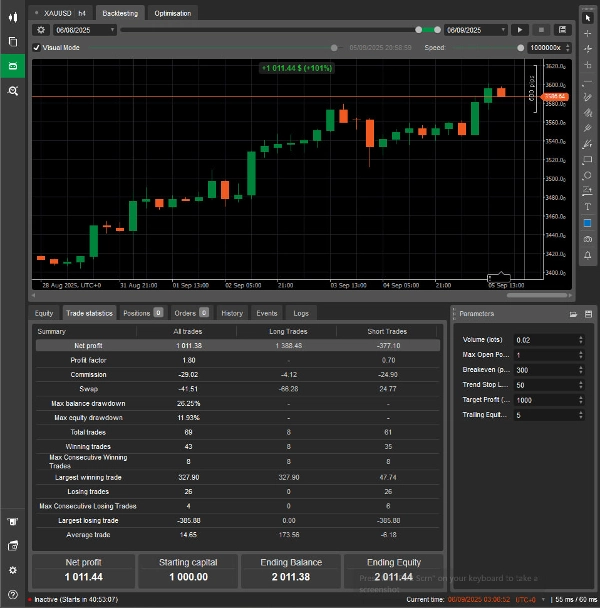This screenshot has width=600, height=608.
Task: Open the History tab
Action: (232, 313)
